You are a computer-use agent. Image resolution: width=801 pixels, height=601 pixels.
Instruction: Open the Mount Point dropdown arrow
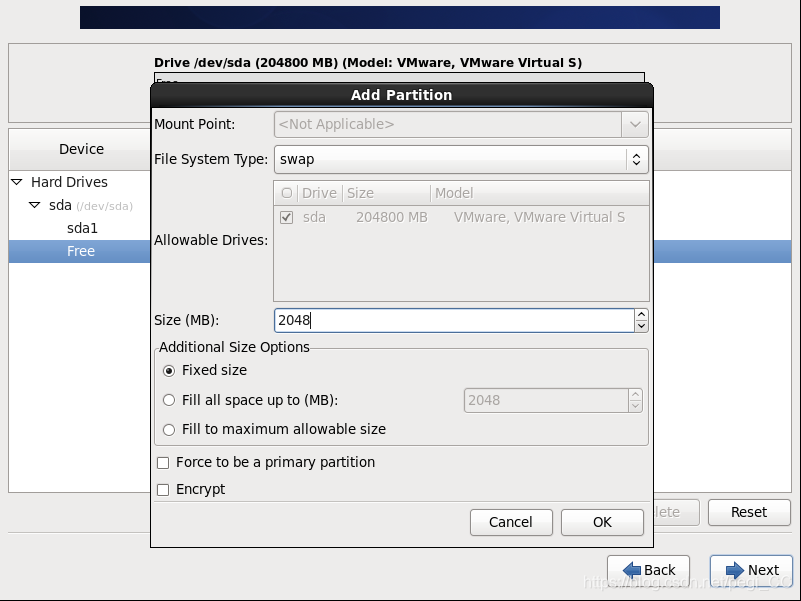[635, 124]
